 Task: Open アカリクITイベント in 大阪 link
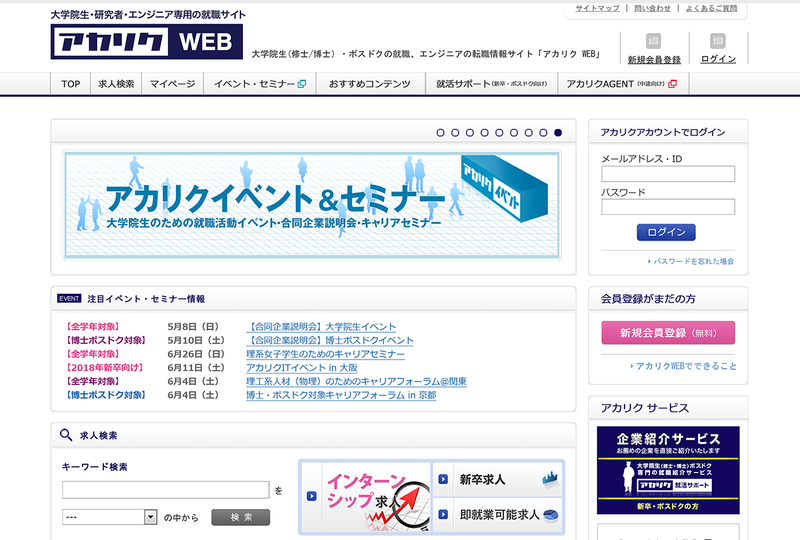[302, 368]
